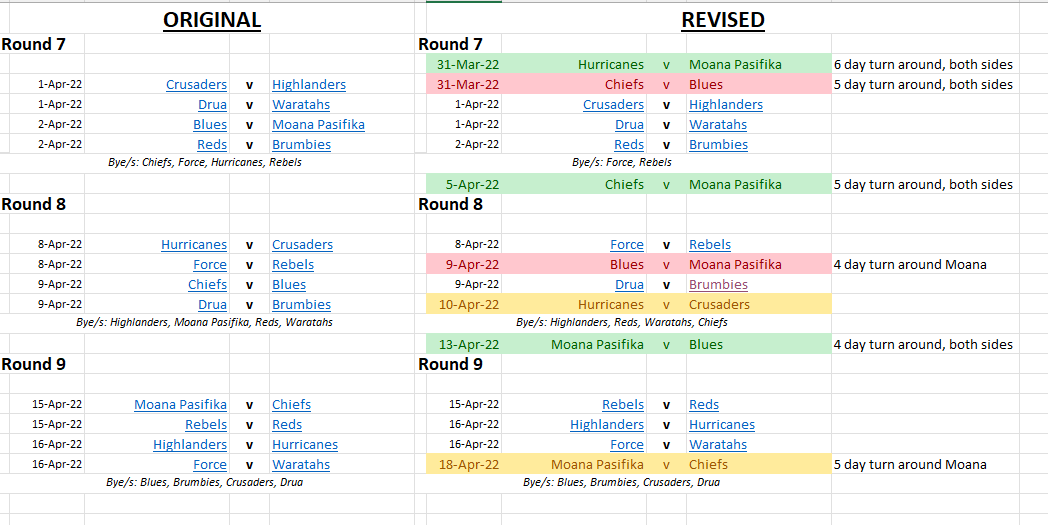Select the yellow Hurricanes cell dated 10-Apr-22
Image resolution: width=1048 pixels, height=525 pixels.
611,305
